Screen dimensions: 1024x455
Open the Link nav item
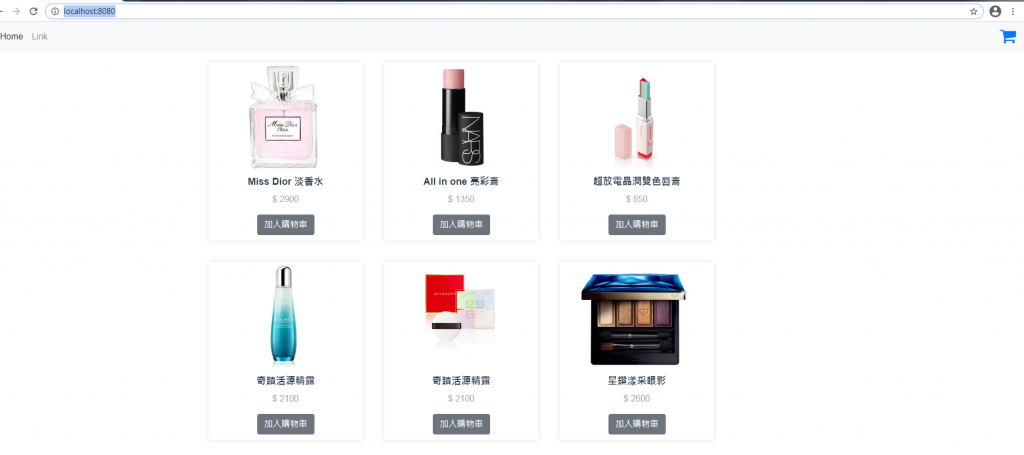click(x=40, y=37)
